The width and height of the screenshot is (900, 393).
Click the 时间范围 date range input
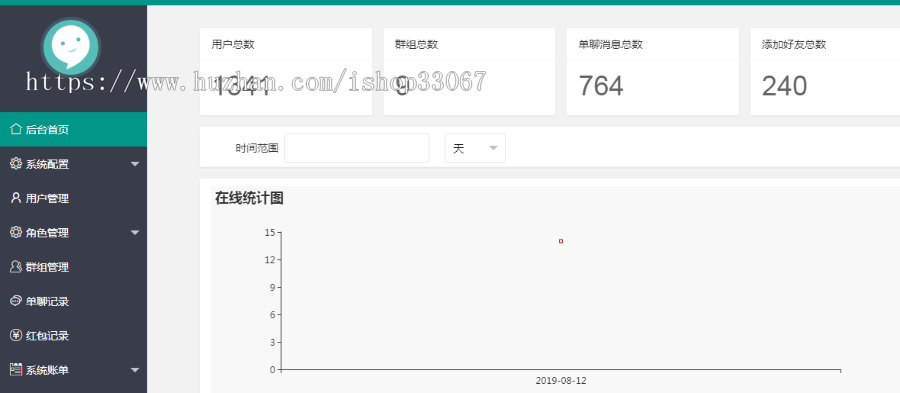(x=356, y=148)
